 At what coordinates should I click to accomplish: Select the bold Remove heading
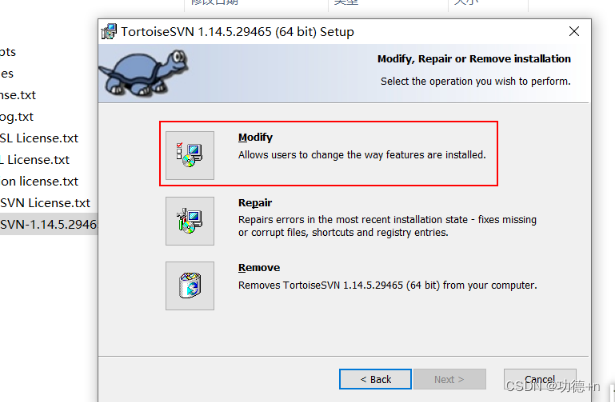click(259, 267)
